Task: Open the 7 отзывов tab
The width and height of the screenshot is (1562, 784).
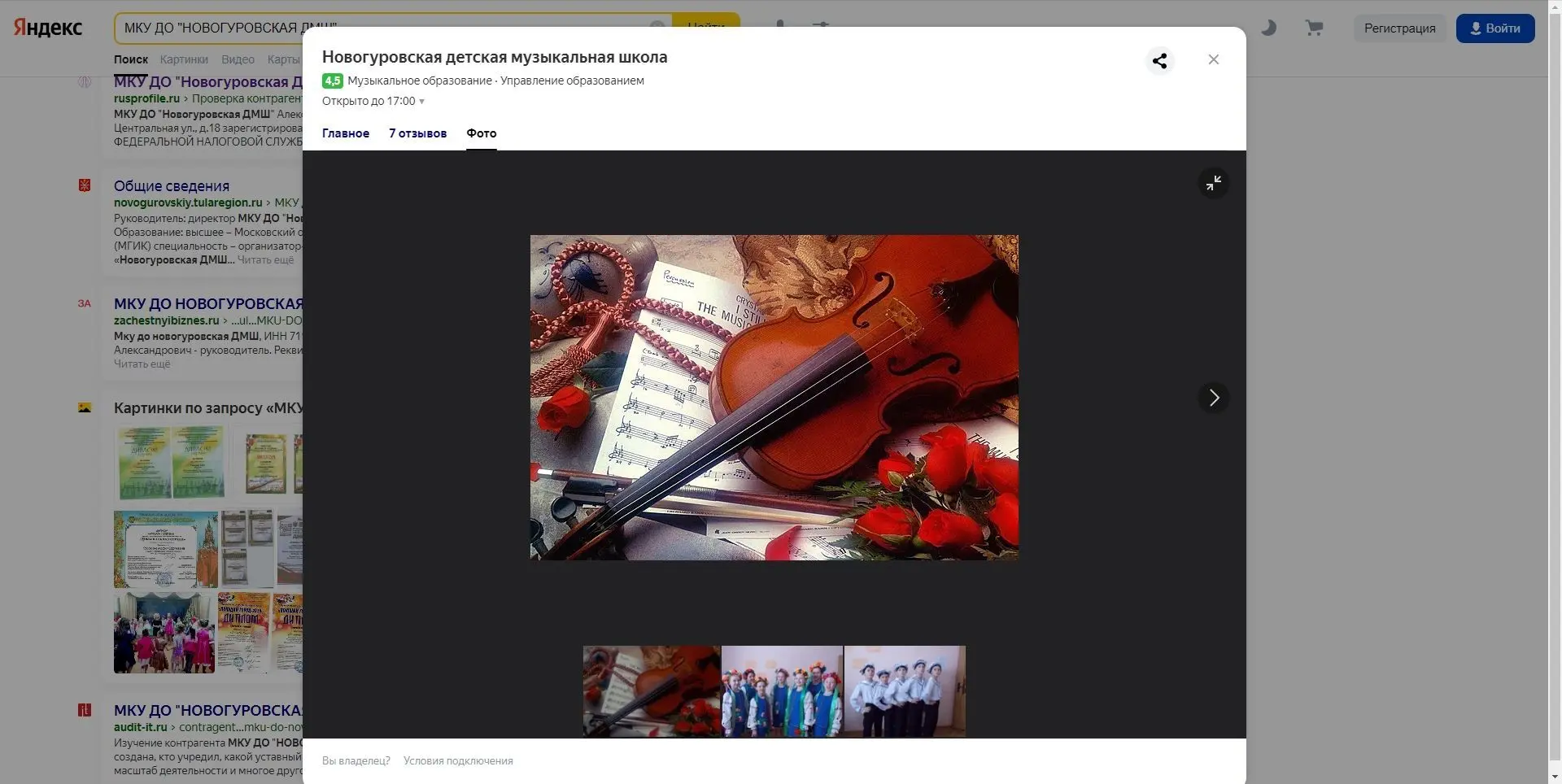Action: click(417, 133)
